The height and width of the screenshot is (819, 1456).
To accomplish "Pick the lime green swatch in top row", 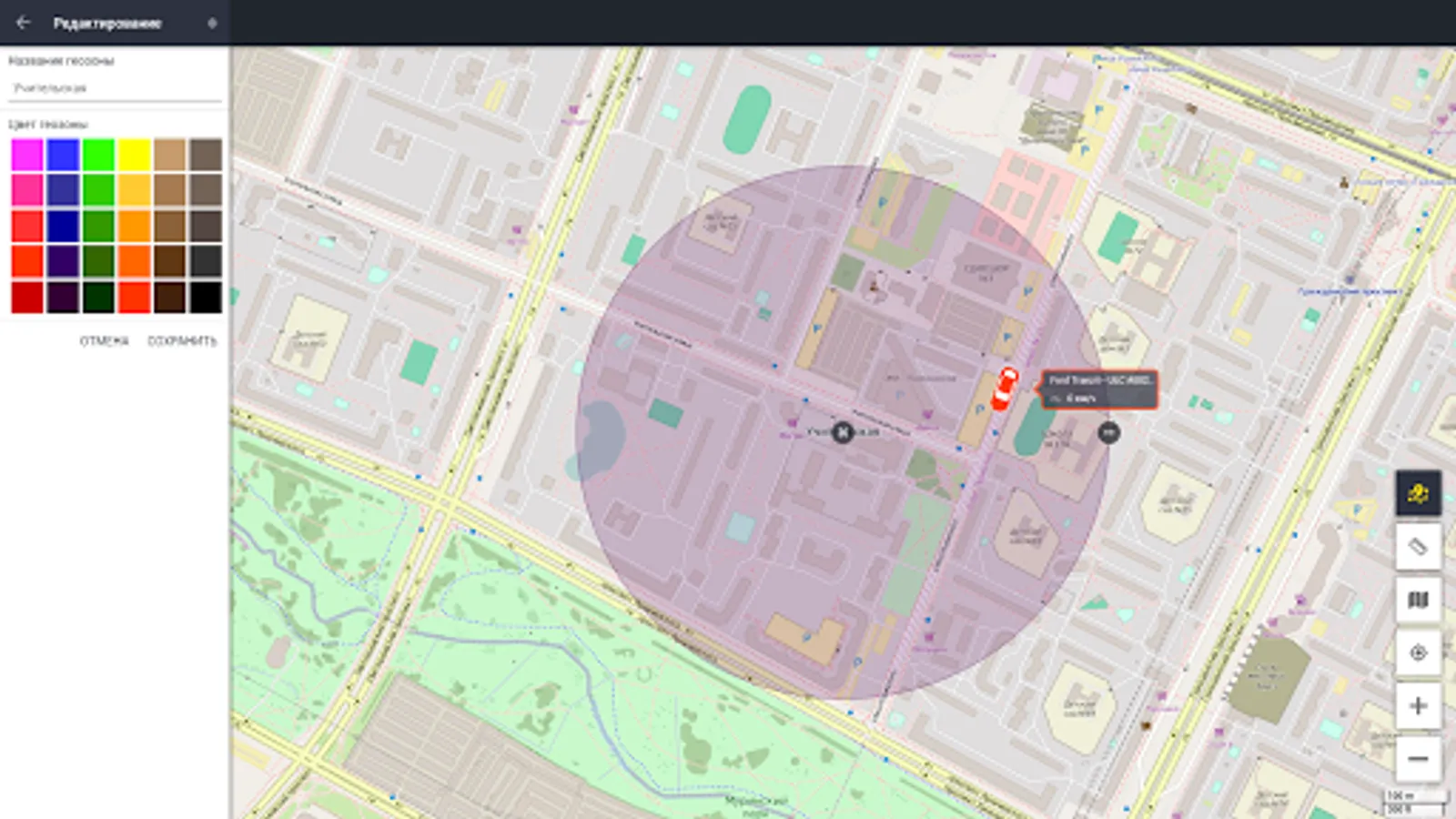I will pos(98,155).
